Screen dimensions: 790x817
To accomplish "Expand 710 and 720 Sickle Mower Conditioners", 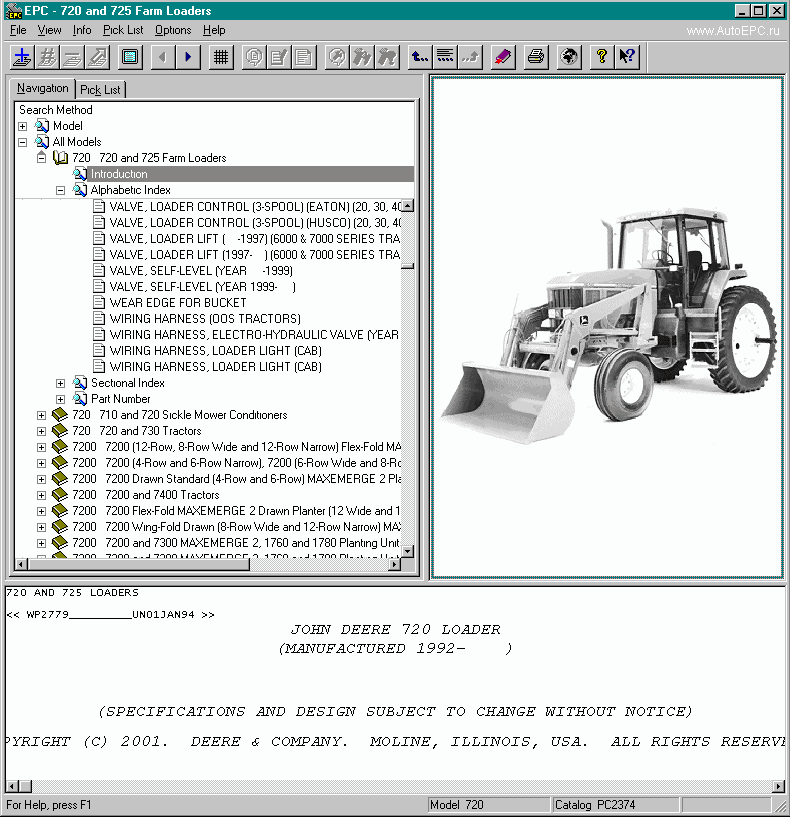I will coord(42,415).
